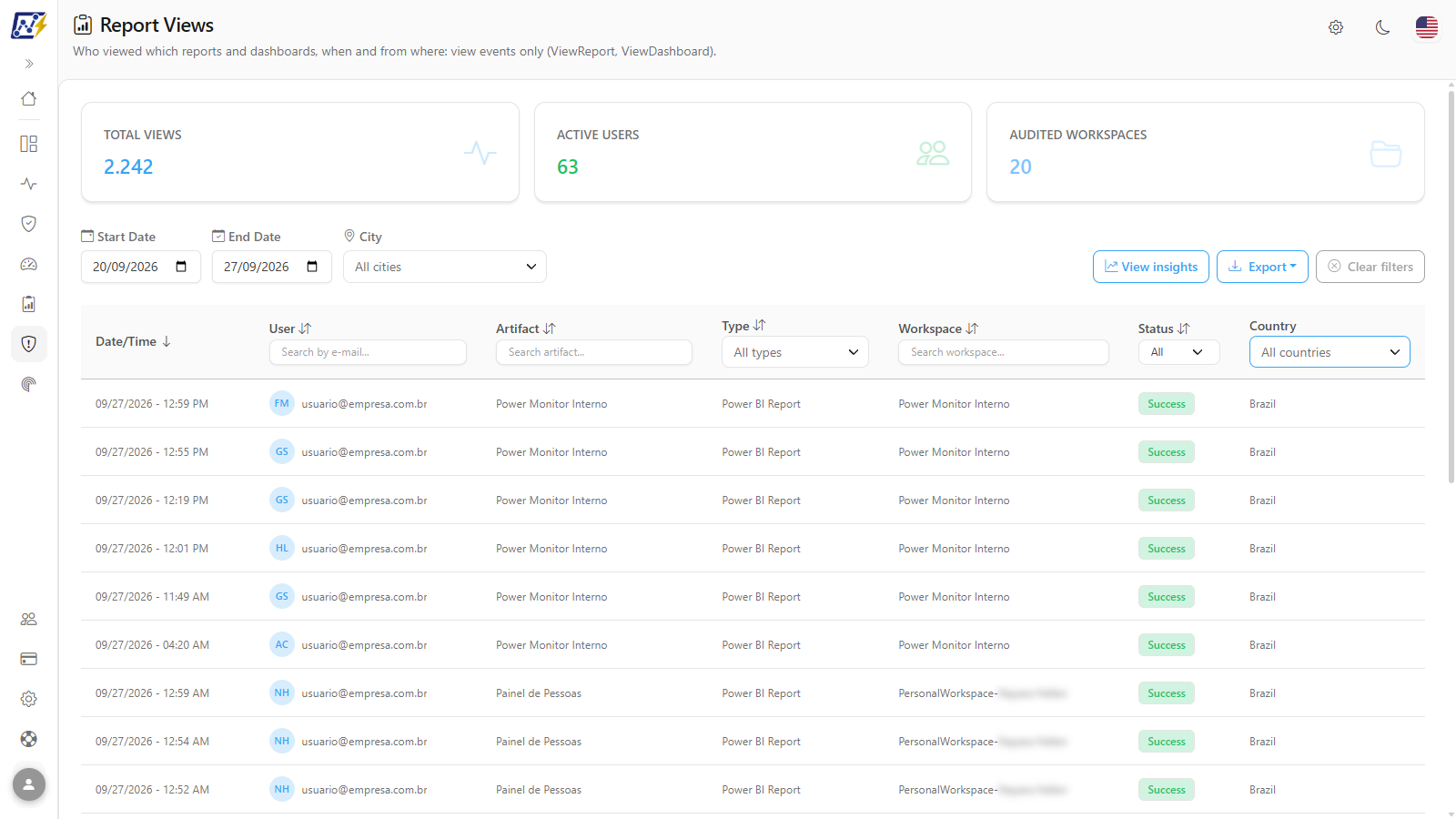Click the Search by e-mail field

(368, 352)
